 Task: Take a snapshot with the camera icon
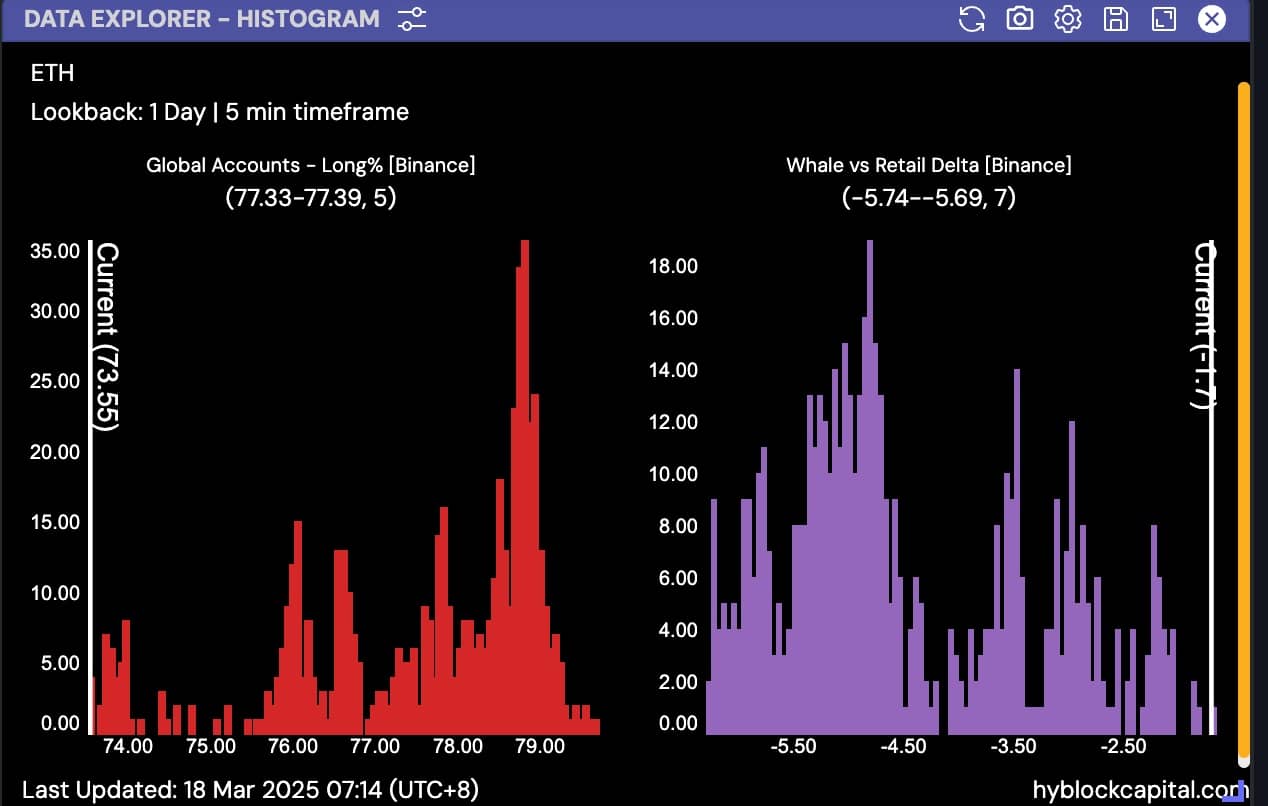click(1019, 19)
